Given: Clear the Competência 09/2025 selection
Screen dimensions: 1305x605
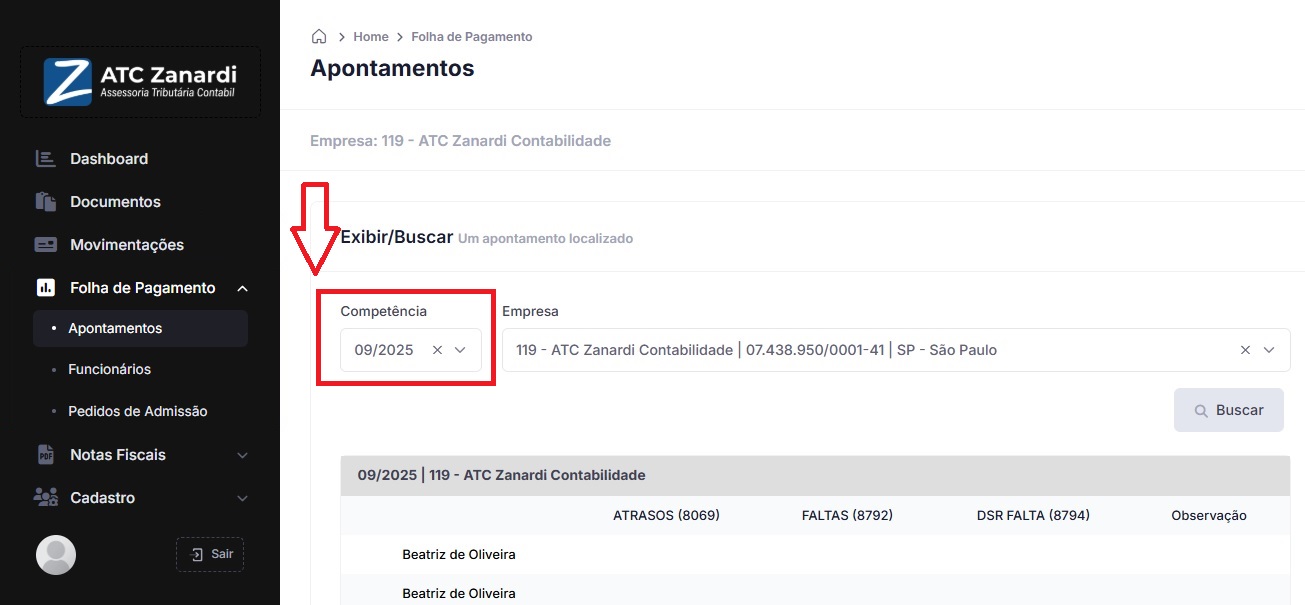Looking at the screenshot, I should coord(437,350).
